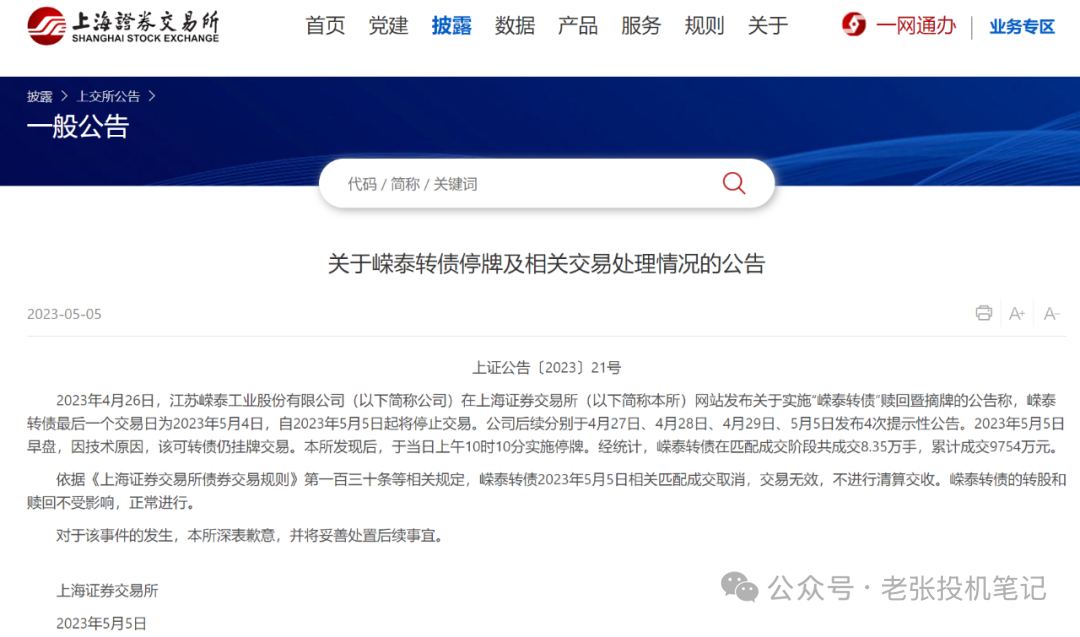Viewport: 1080px width, 637px height.
Task: Click the 一网通办 red swirl icon
Action: coord(854,25)
